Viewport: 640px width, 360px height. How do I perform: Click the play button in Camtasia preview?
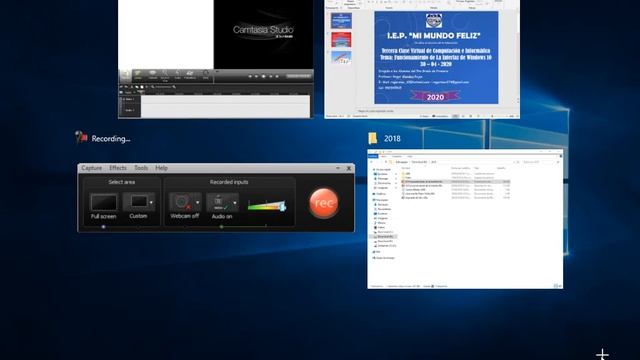[x=264, y=76]
